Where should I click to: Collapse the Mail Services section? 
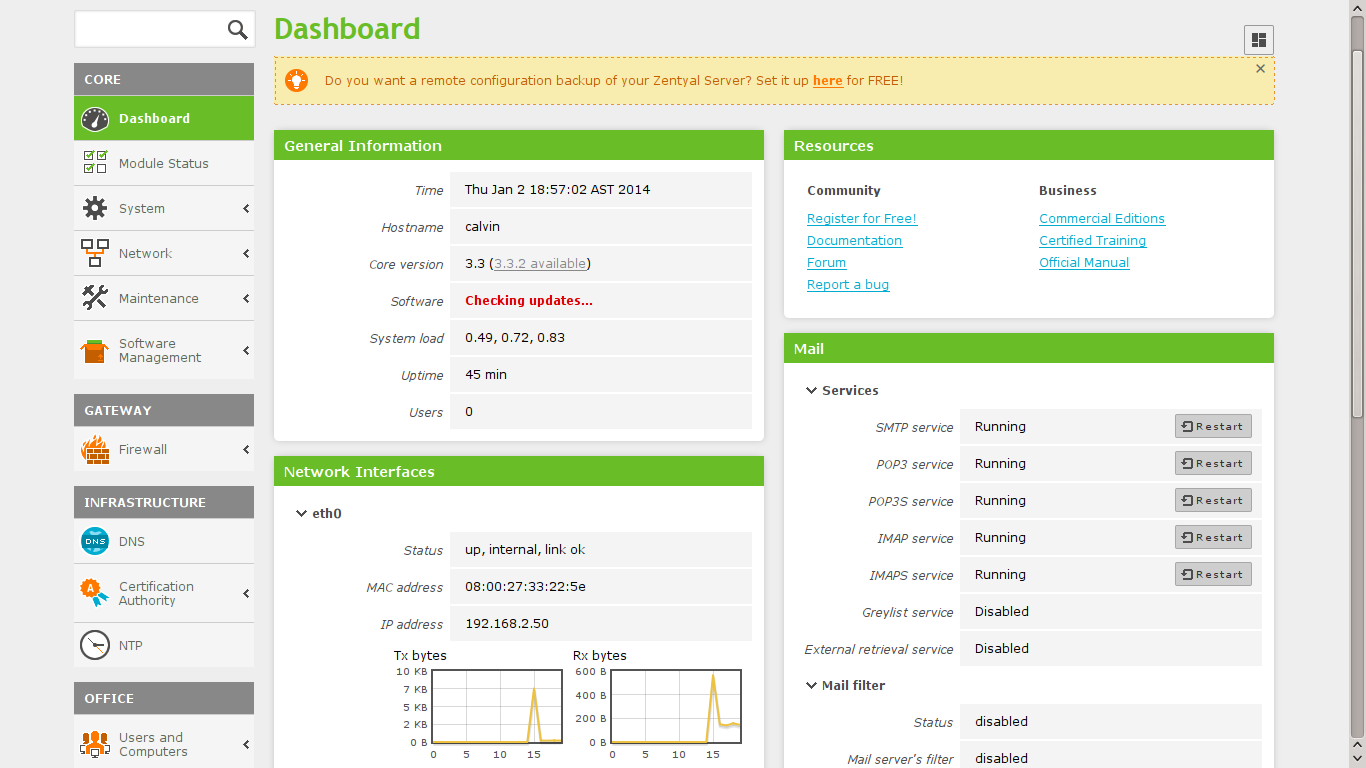tap(812, 391)
